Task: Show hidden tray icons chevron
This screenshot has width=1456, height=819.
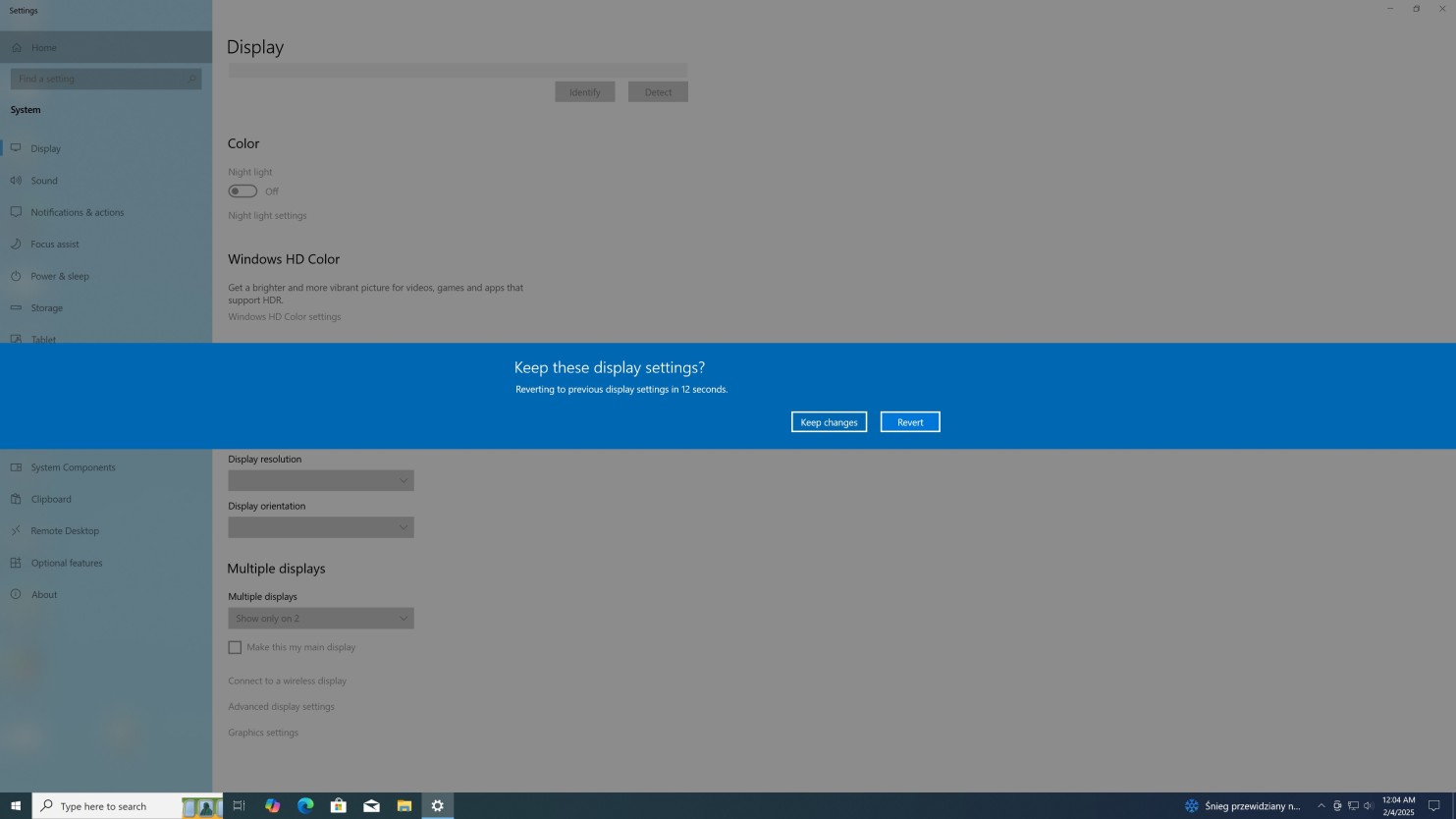Action: point(1321,806)
